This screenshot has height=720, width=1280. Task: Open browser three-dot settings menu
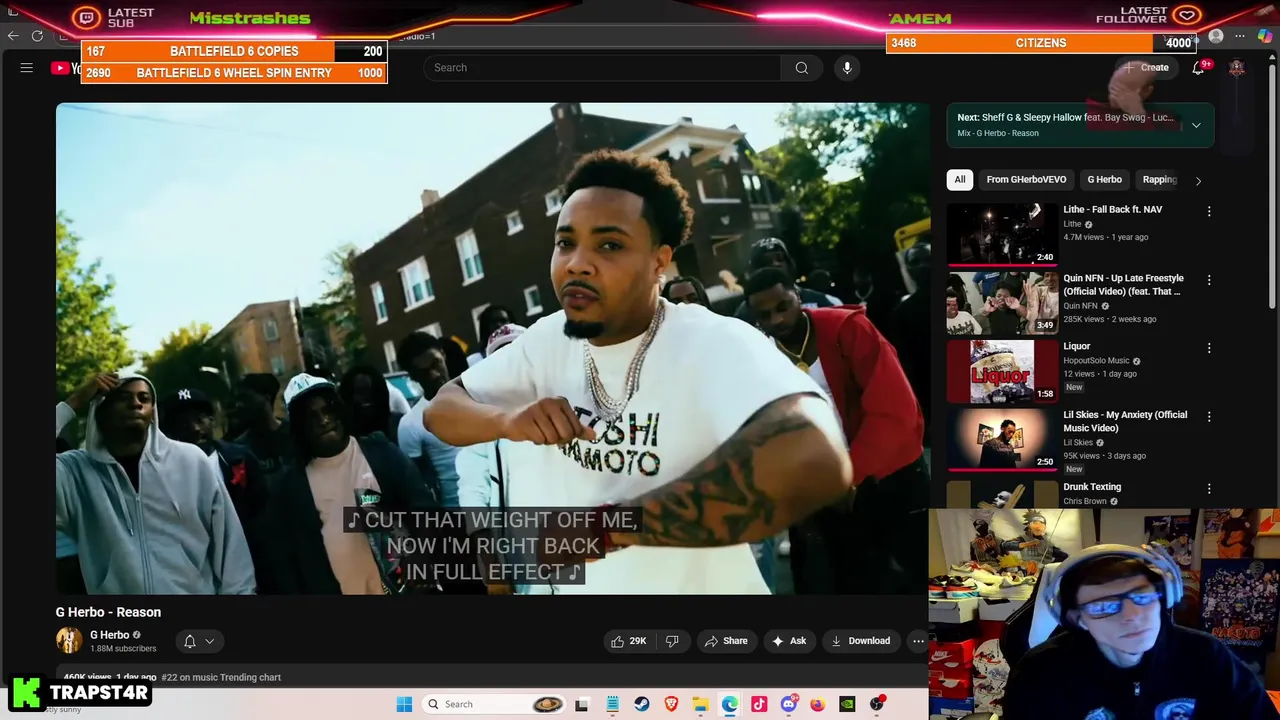1240,36
